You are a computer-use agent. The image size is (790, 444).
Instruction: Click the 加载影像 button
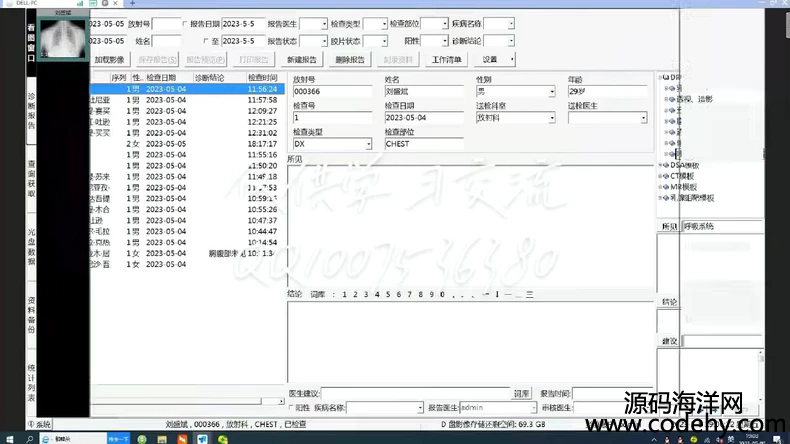click(x=109, y=59)
